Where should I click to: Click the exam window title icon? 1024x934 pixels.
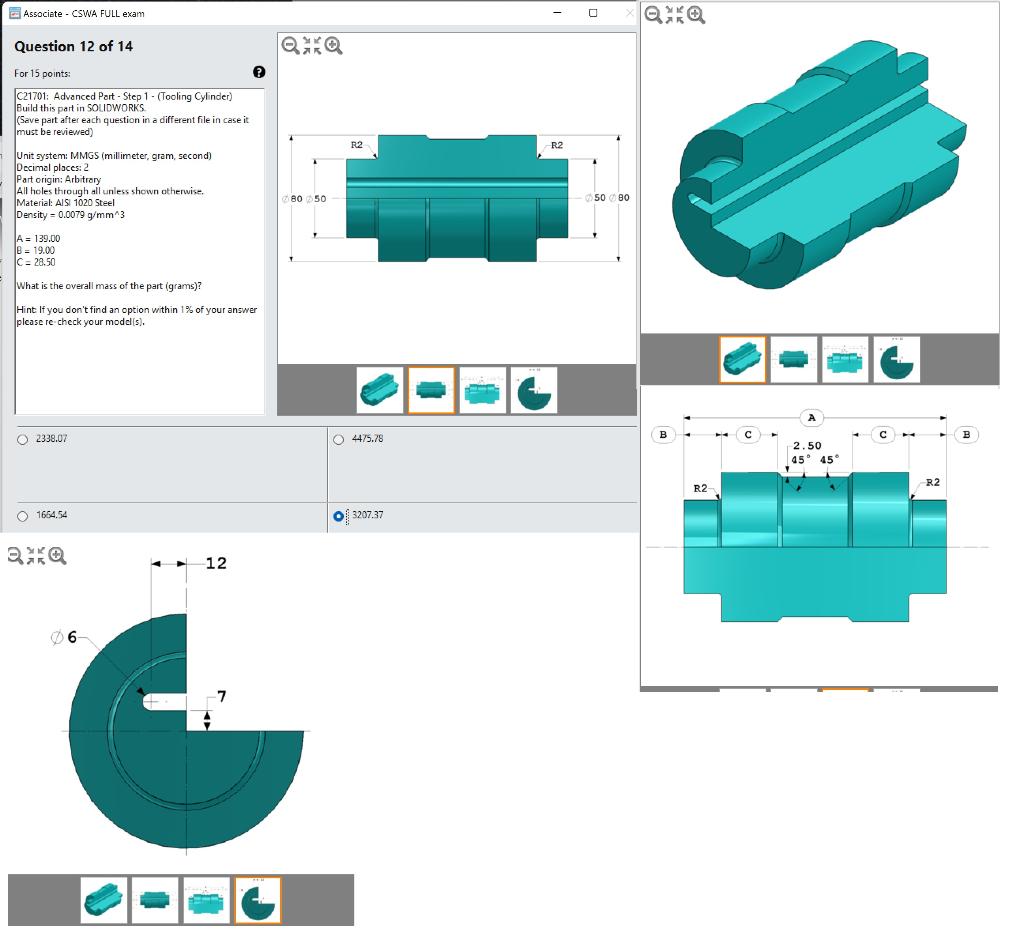14,13
